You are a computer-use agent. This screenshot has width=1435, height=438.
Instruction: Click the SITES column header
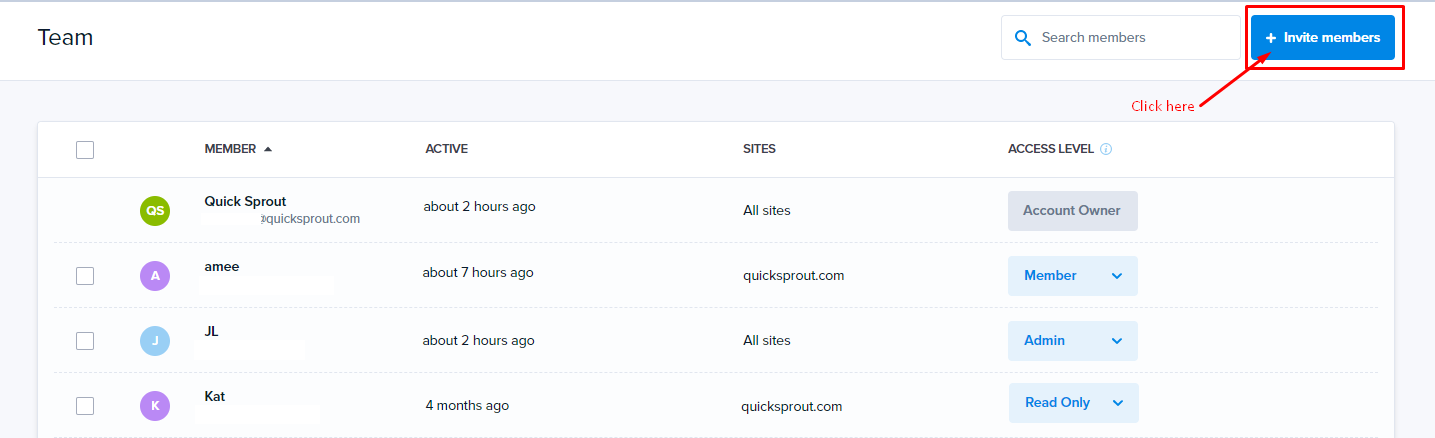759,149
